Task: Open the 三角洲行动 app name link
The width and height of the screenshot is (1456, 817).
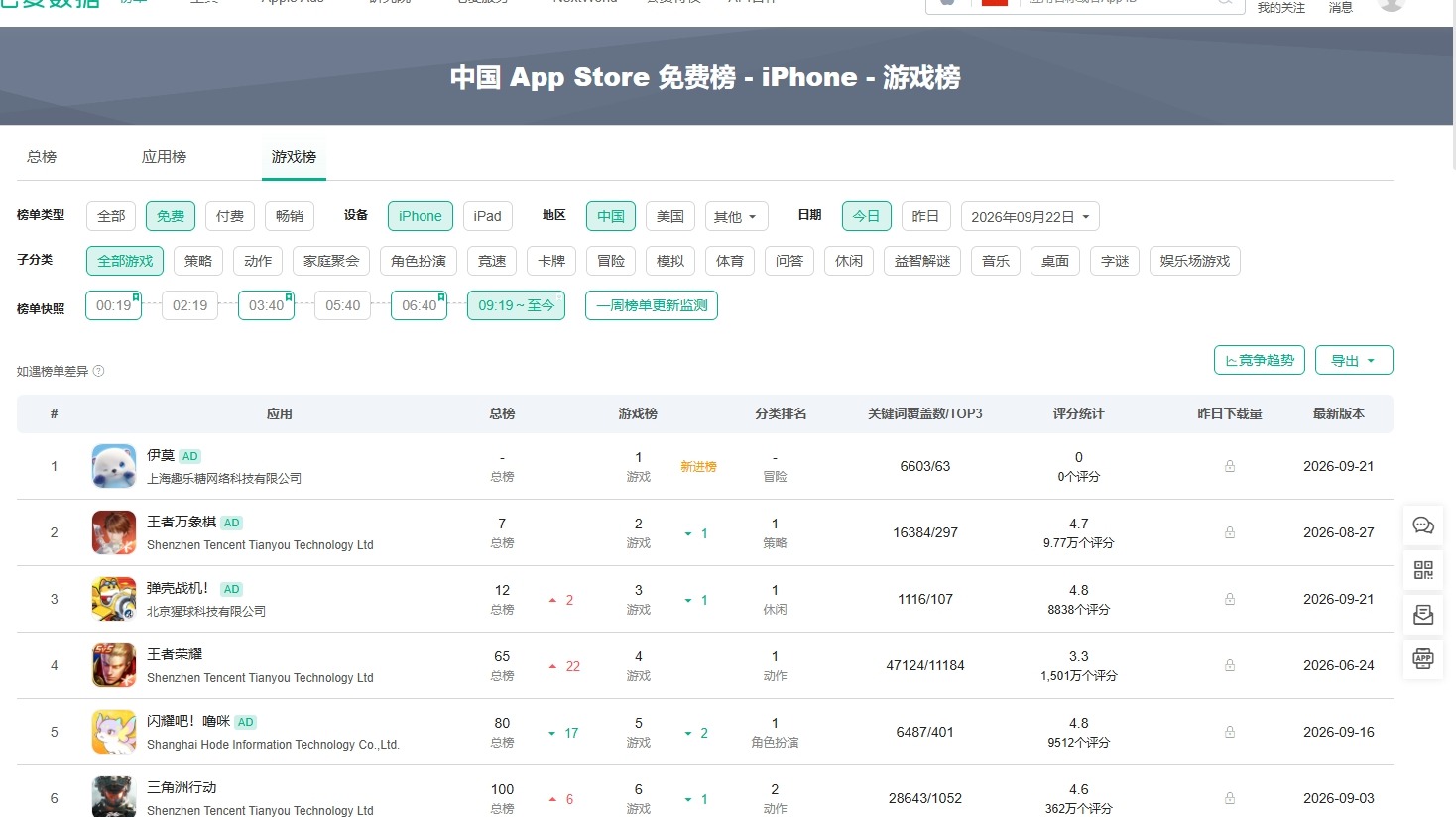Action: tap(182, 787)
